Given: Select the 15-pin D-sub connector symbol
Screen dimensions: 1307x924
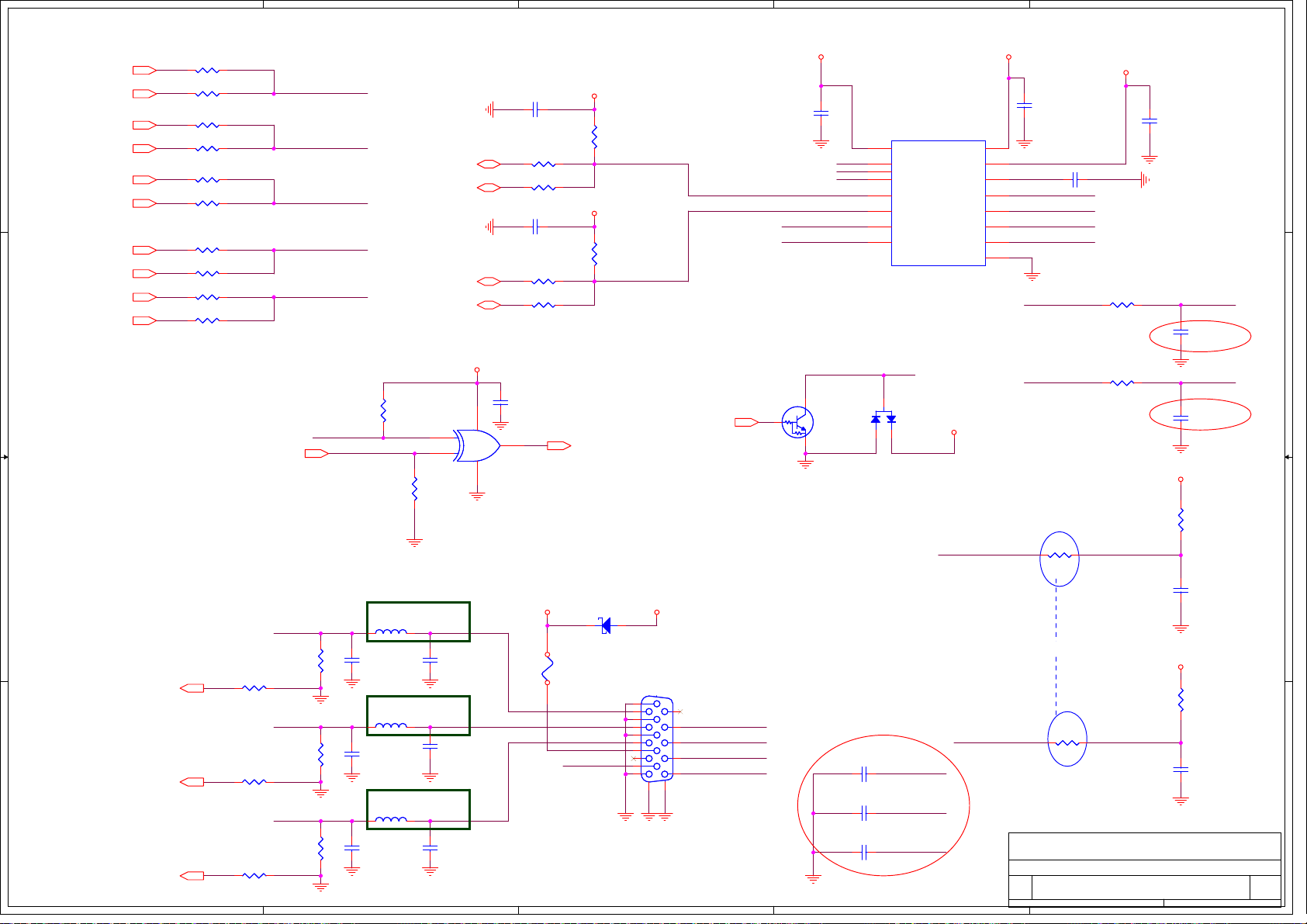Looking at the screenshot, I should pos(657,739).
